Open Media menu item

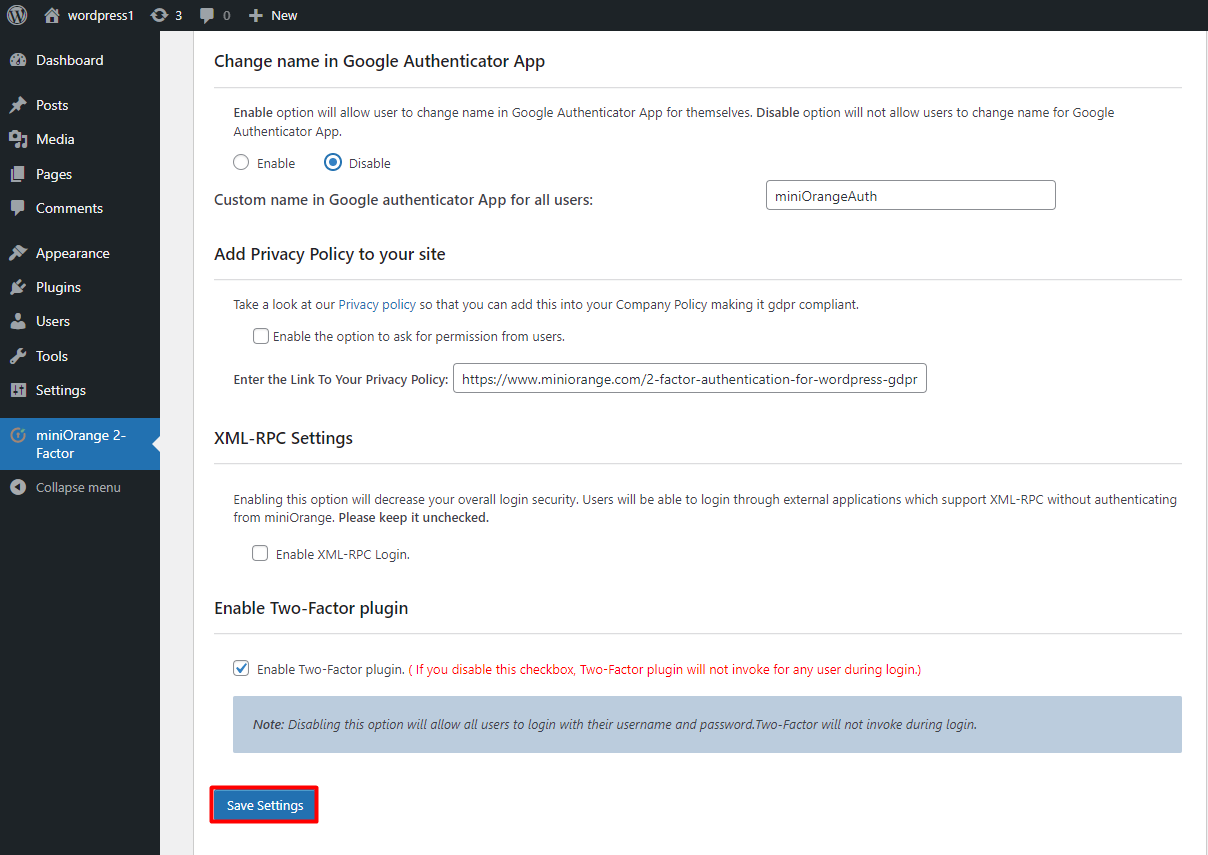pyautogui.click(x=80, y=139)
